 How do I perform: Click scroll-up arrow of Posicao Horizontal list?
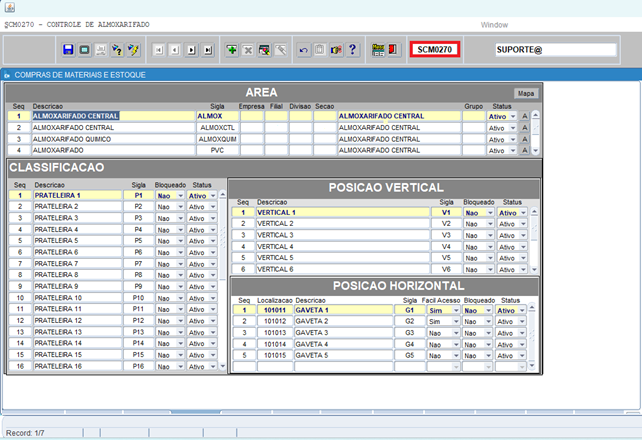[x=532, y=307]
